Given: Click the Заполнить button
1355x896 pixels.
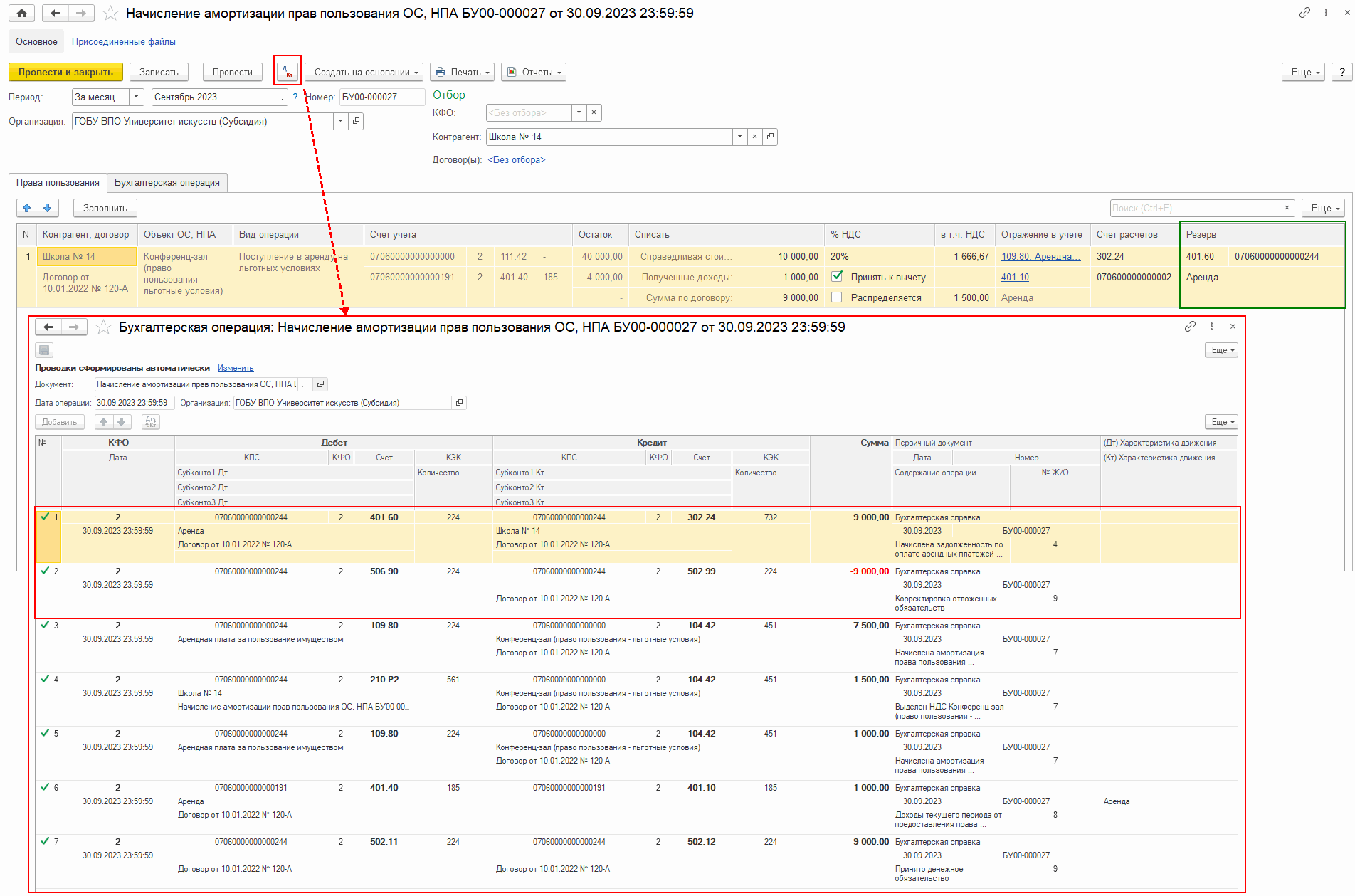Looking at the screenshot, I should pos(105,208).
